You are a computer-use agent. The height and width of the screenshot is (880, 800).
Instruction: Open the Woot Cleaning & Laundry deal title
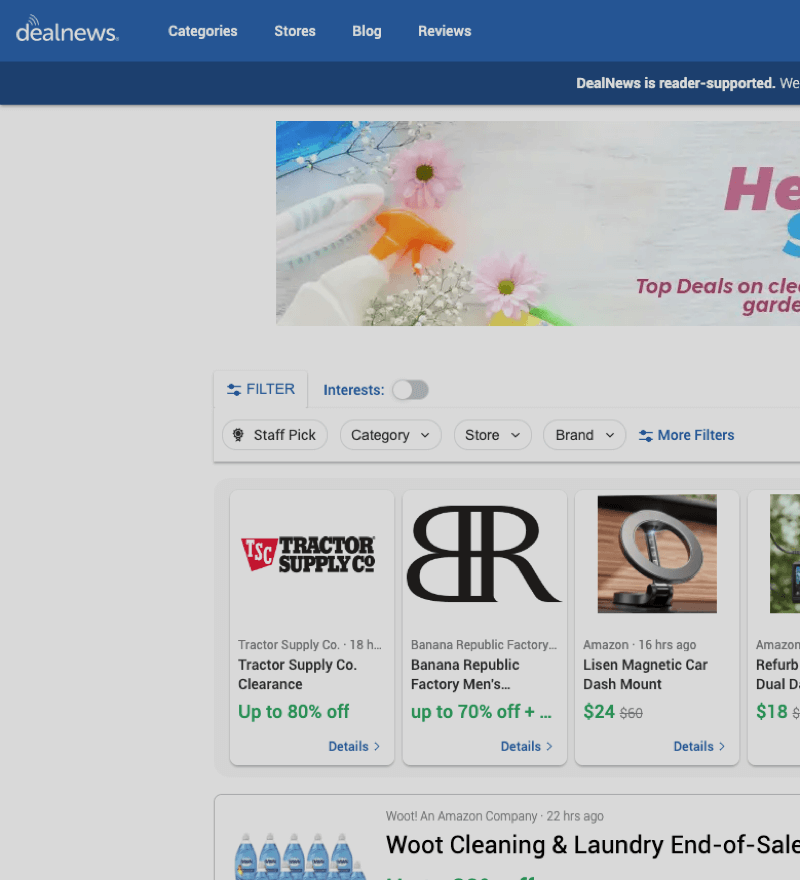[592, 846]
